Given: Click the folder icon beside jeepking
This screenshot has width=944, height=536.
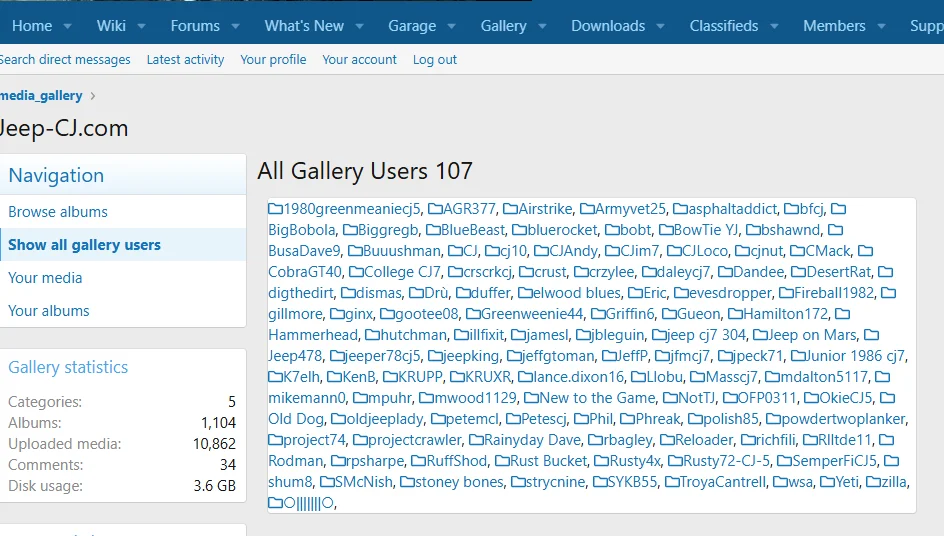Looking at the screenshot, I should tap(435, 357).
